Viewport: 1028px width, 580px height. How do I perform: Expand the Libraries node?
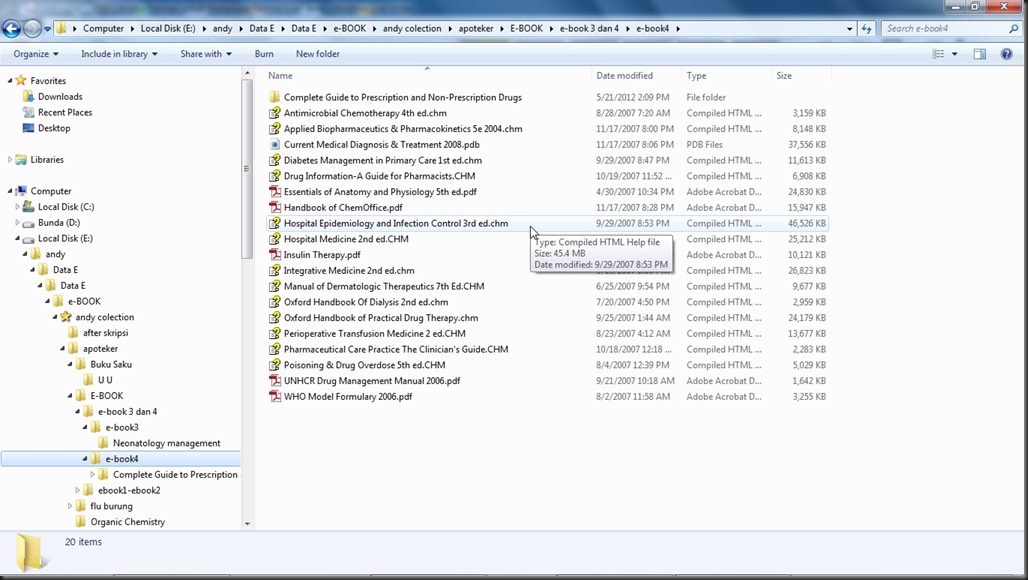pyautogui.click(x=10, y=159)
